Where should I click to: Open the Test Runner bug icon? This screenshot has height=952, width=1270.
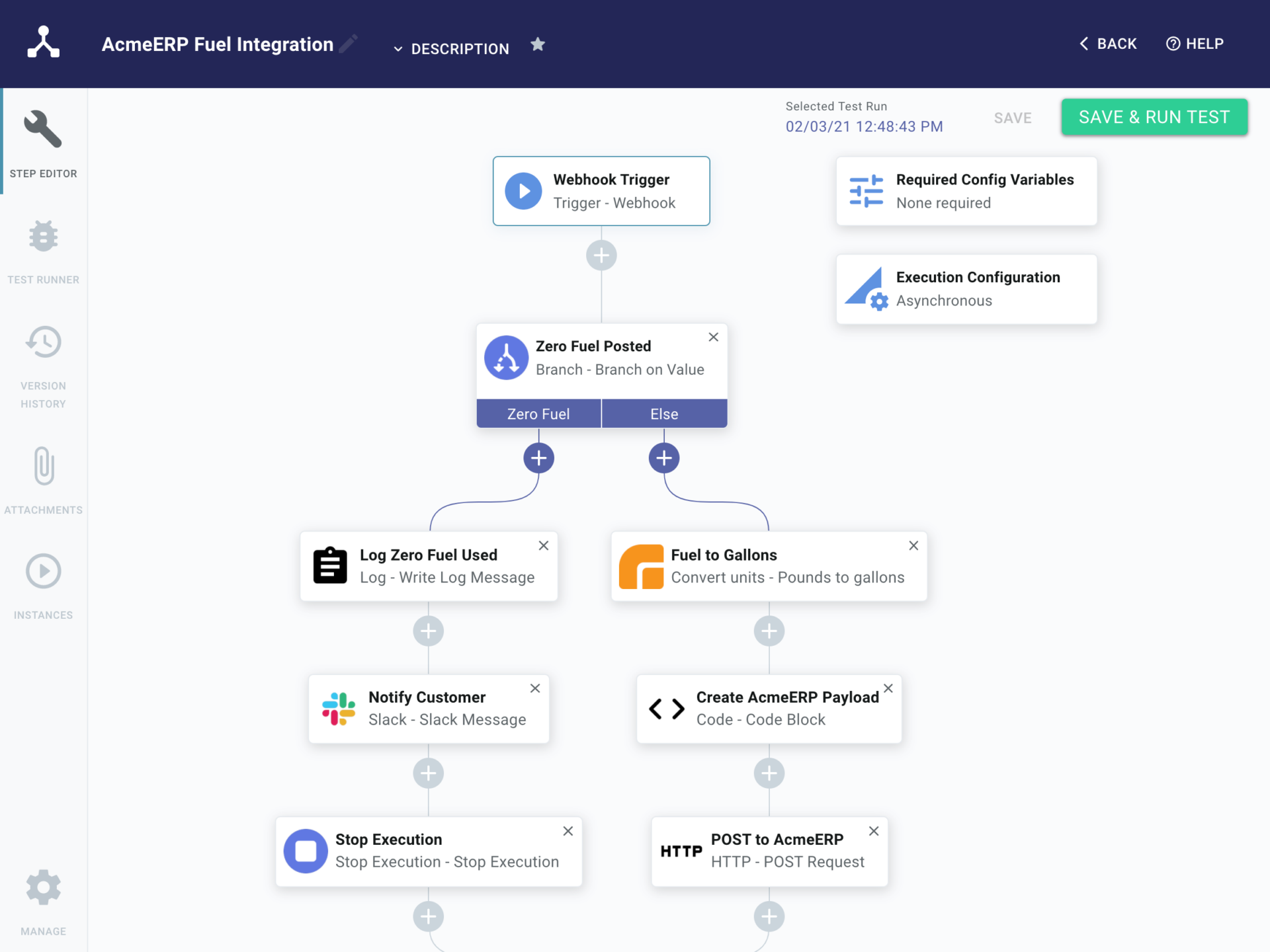(43, 237)
